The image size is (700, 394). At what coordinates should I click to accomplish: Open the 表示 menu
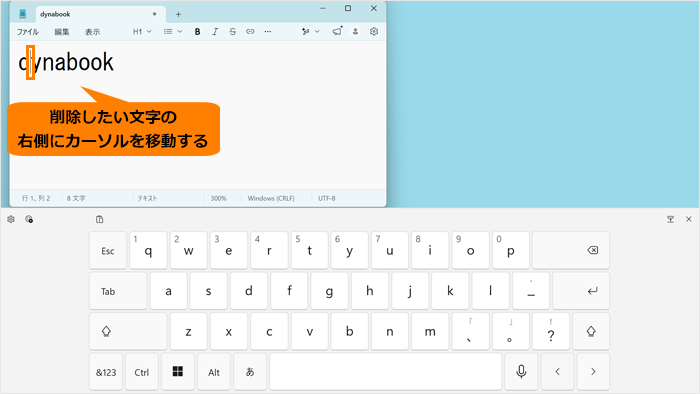pos(92,32)
